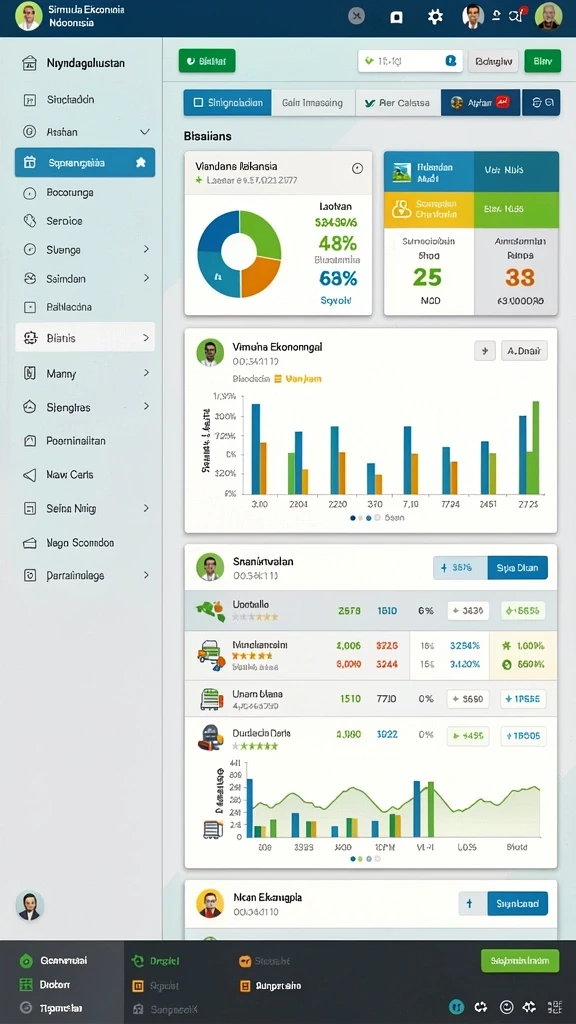Toggle the checkbox in Sinignoladian tab
The image size is (576, 1024).
pos(199,103)
